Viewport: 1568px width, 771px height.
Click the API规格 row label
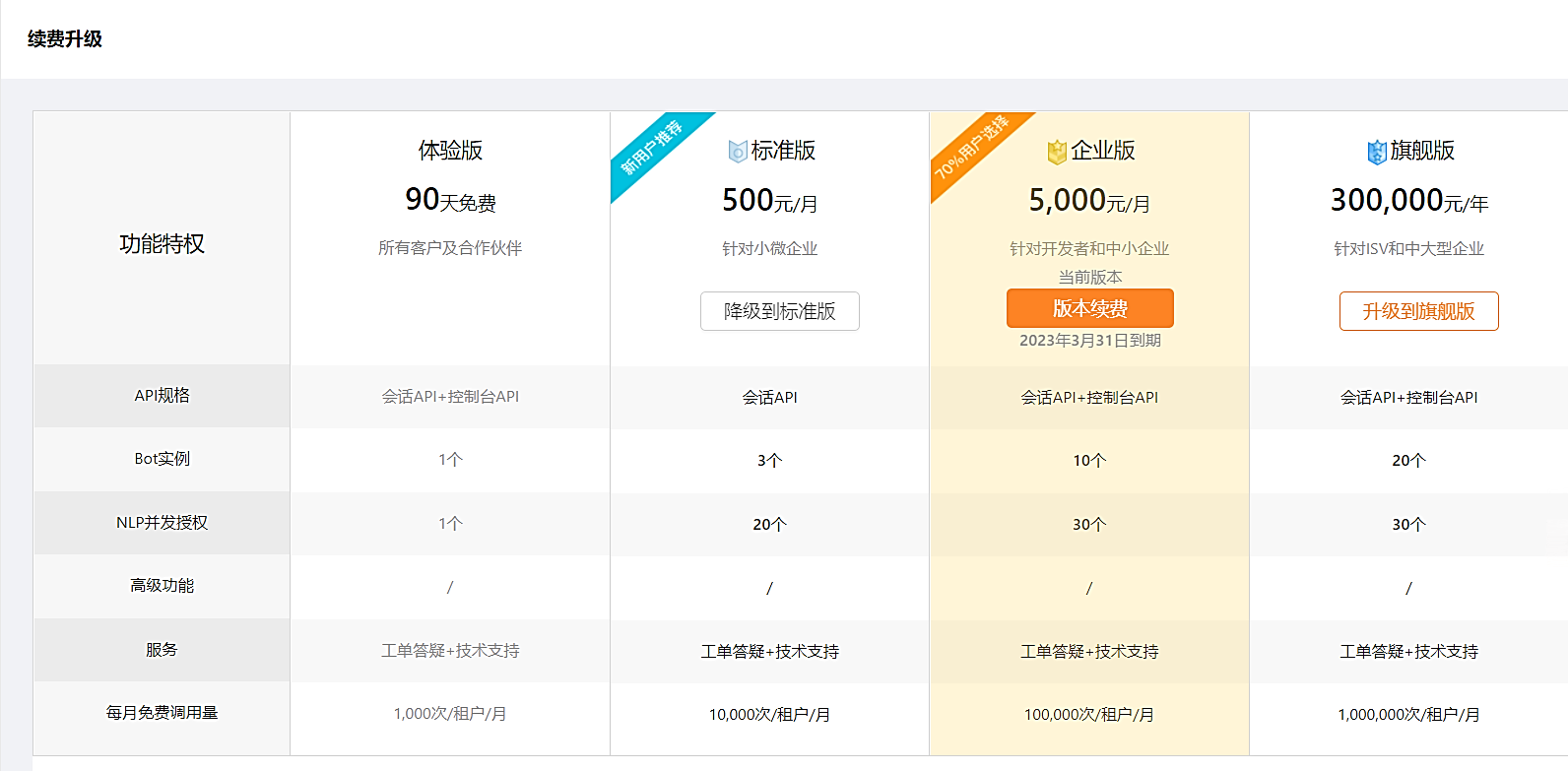click(x=163, y=396)
